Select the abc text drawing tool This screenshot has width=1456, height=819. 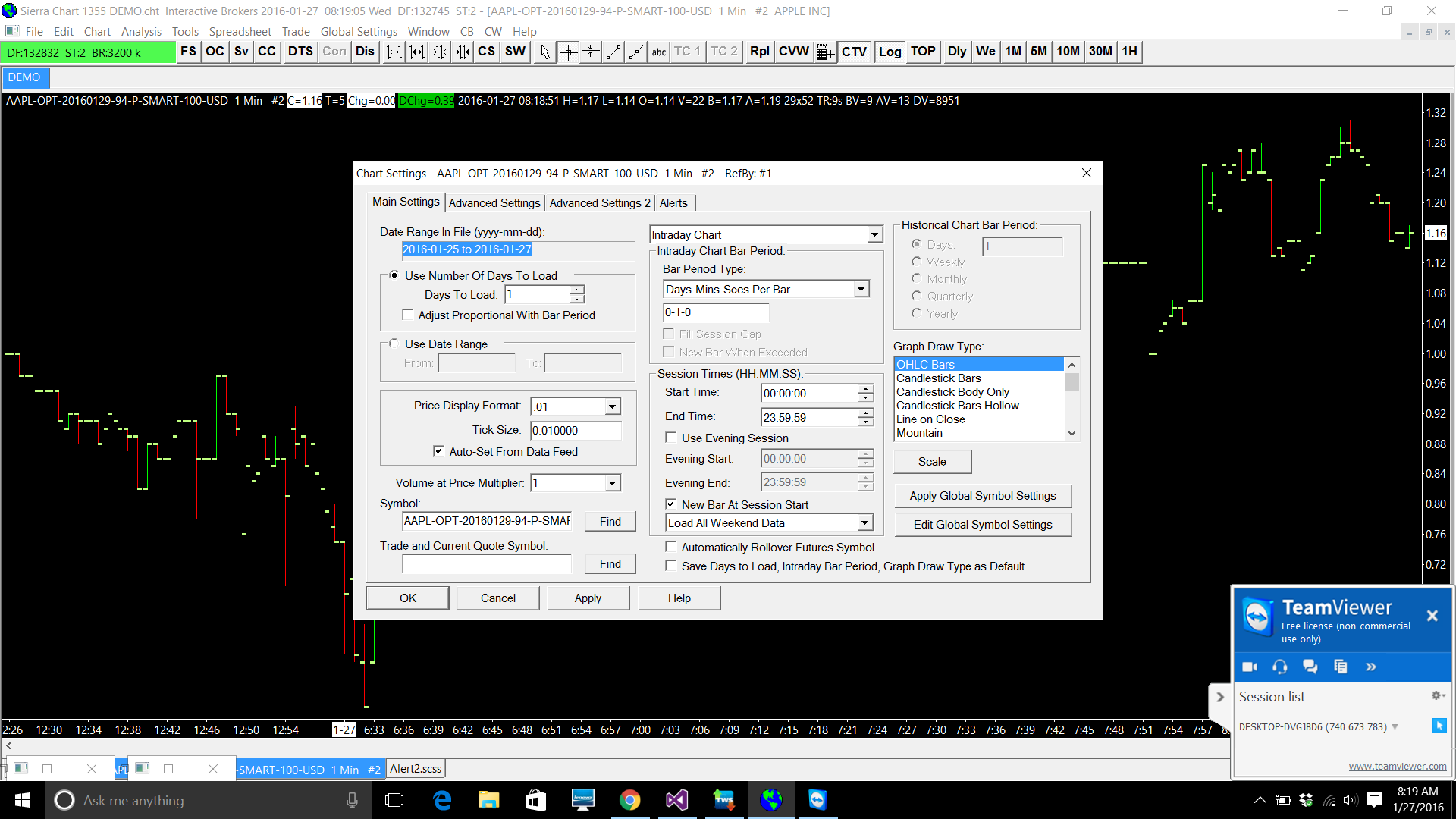pos(658,52)
